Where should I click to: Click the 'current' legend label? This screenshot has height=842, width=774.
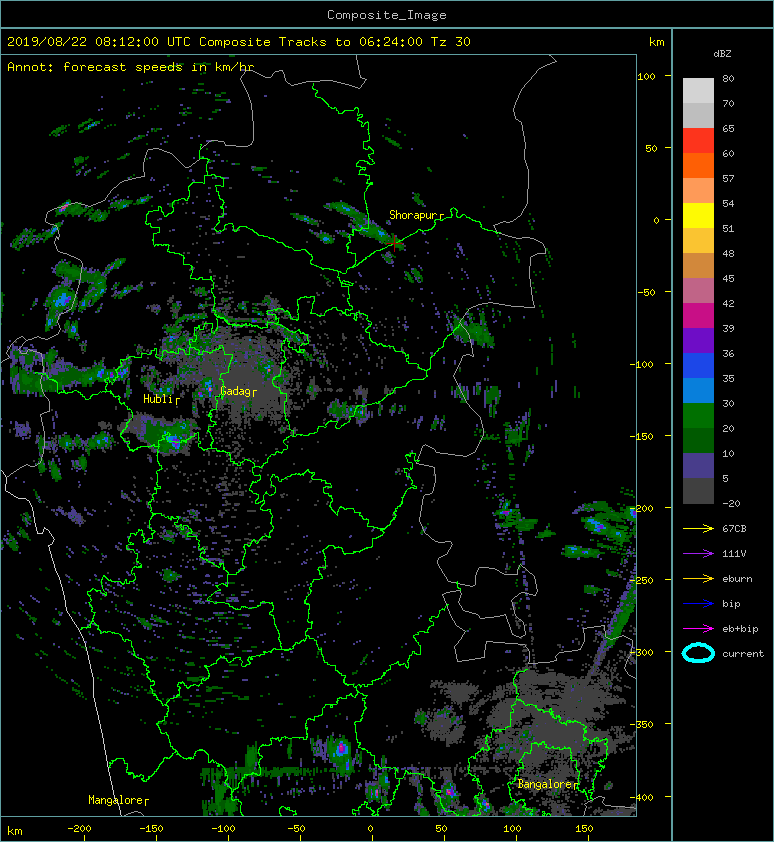pyautogui.click(x=743, y=654)
